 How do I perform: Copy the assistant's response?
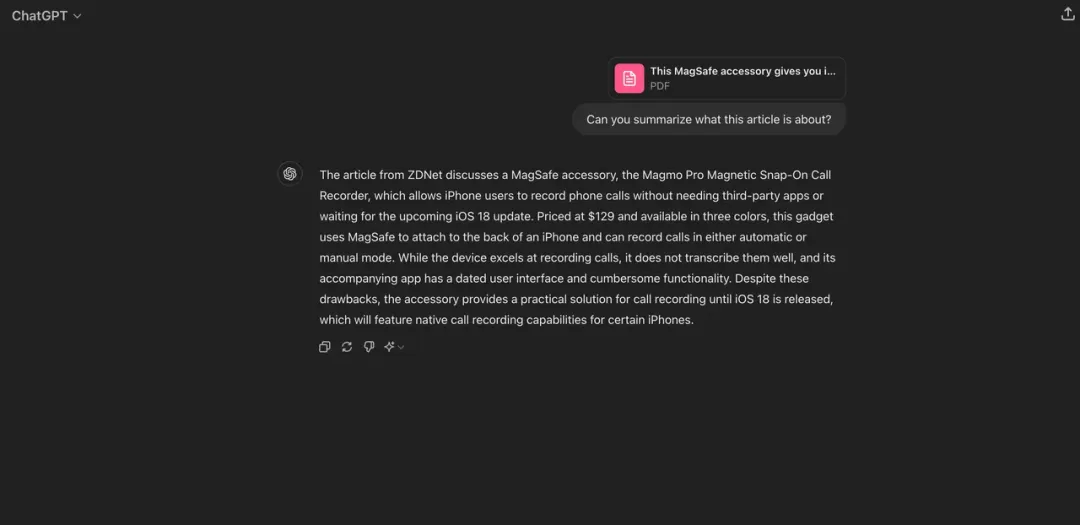(324, 347)
